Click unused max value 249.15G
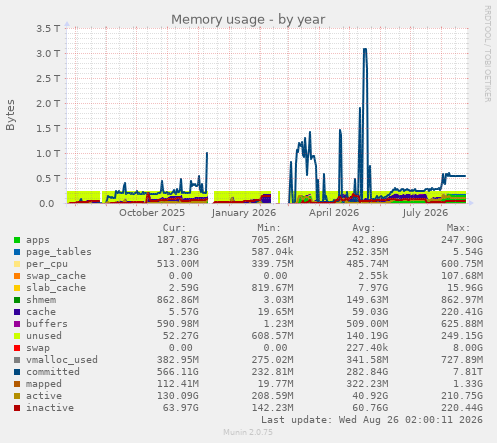 (462, 336)
